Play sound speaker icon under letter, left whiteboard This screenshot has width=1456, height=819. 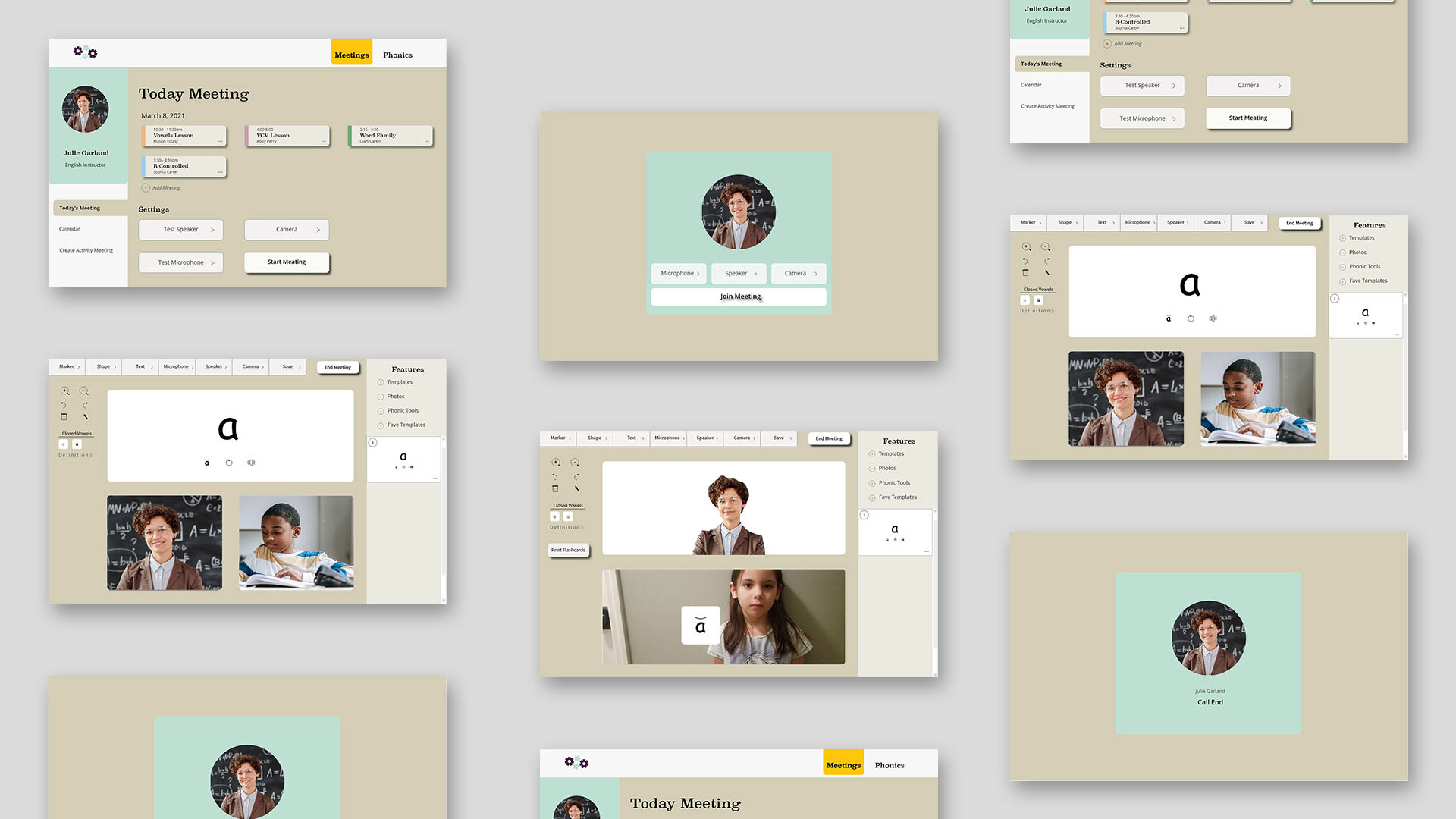tap(251, 463)
